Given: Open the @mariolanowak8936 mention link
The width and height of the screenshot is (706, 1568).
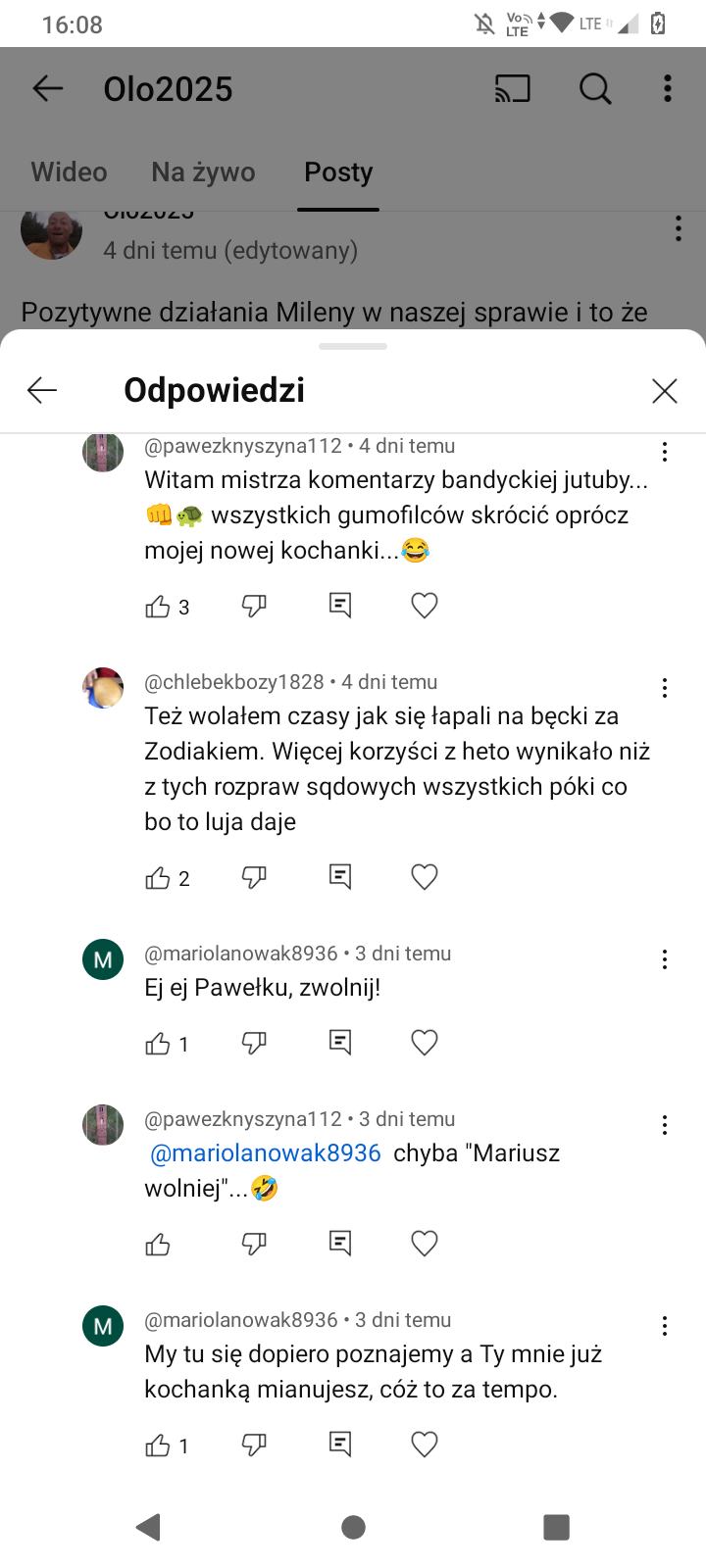Looking at the screenshot, I should [x=265, y=1153].
